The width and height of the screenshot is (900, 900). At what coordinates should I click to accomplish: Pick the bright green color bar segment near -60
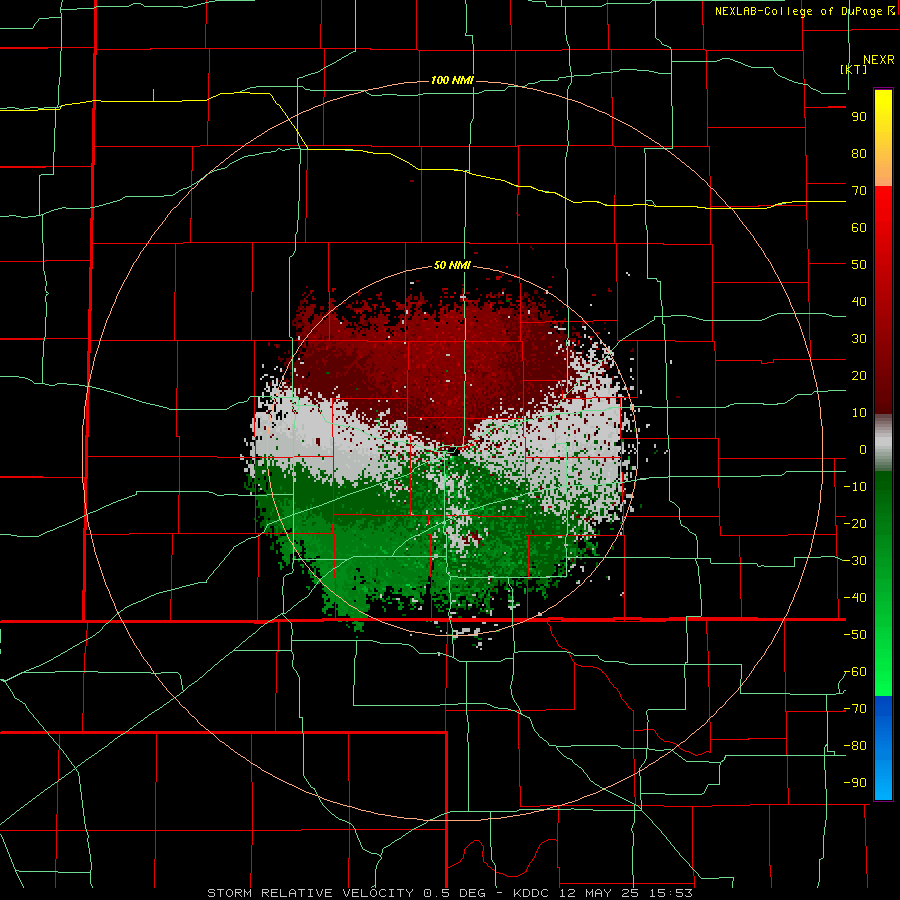point(883,677)
